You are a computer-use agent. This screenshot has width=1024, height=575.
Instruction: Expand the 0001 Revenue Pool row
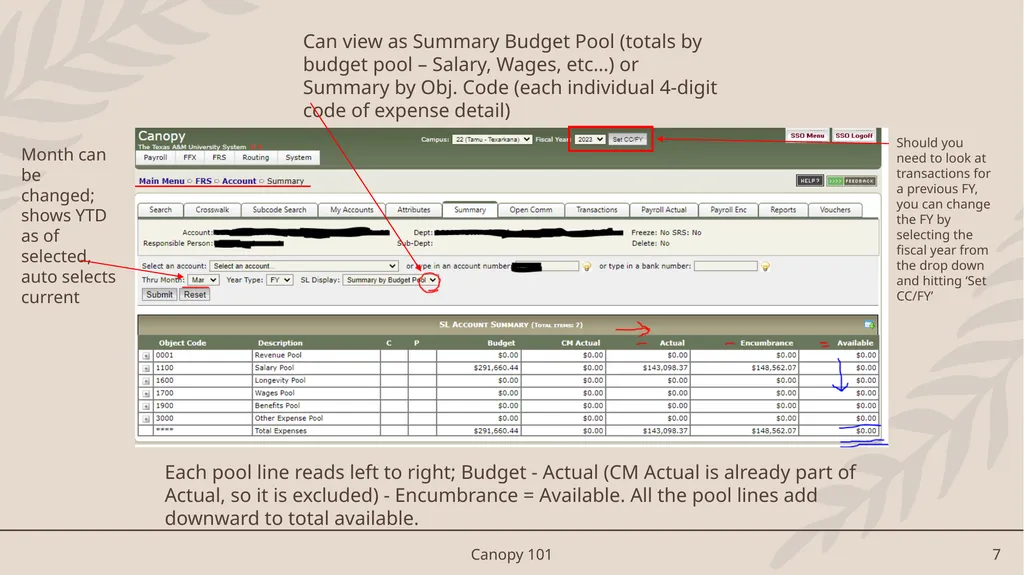(x=146, y=356)
